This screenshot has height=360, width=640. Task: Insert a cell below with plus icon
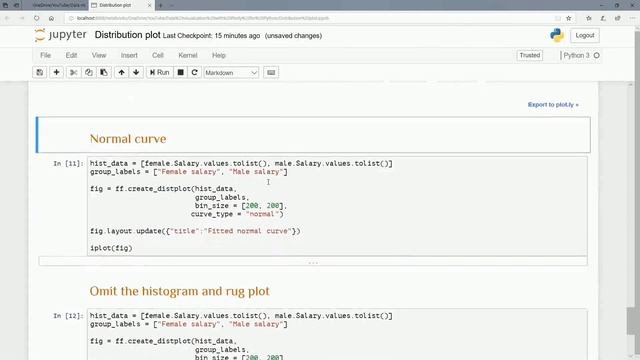[x=56, y=73]
